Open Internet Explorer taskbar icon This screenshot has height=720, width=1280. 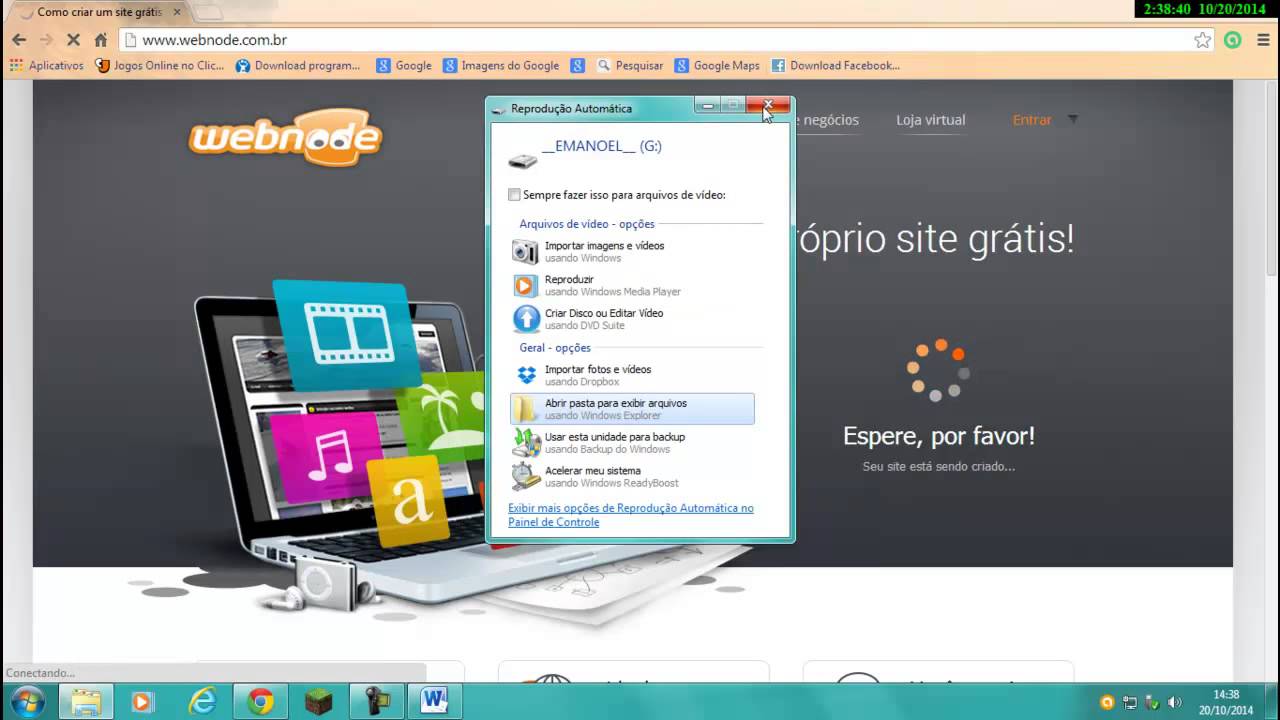tap(203, 702)
